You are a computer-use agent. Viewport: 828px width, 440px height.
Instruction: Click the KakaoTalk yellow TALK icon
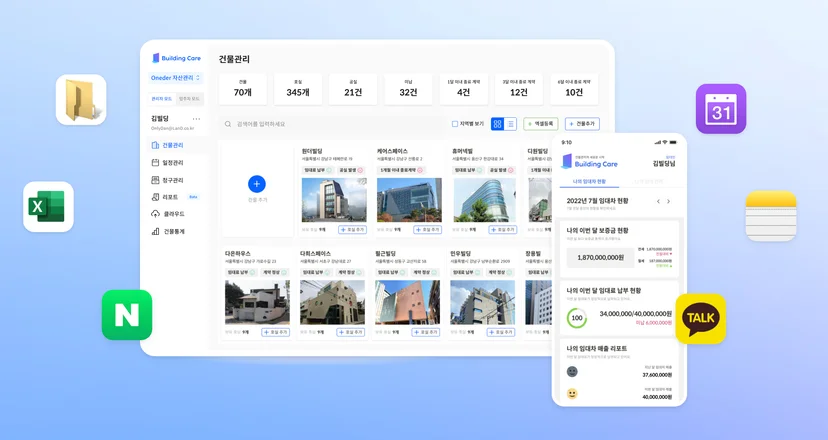click(x=701, y=319)
